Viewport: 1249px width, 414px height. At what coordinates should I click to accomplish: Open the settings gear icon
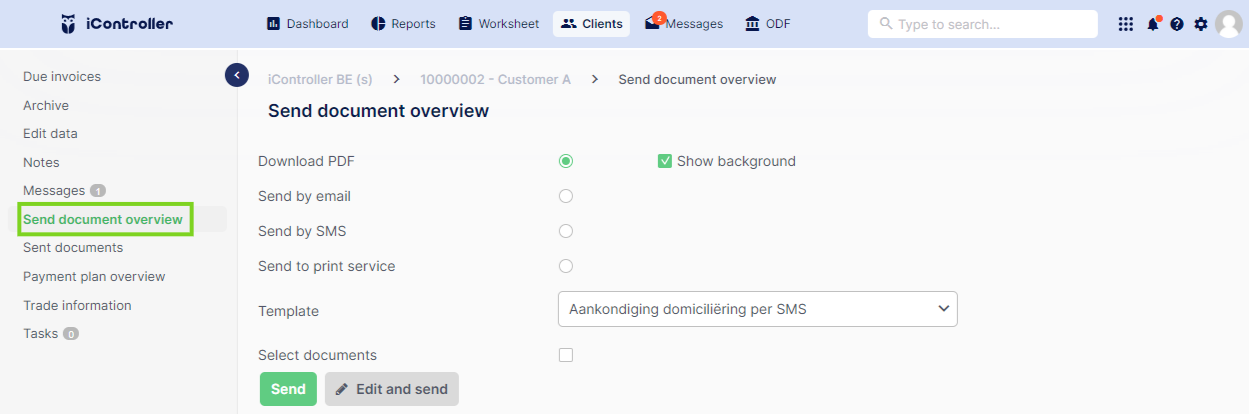point(1201,24)
